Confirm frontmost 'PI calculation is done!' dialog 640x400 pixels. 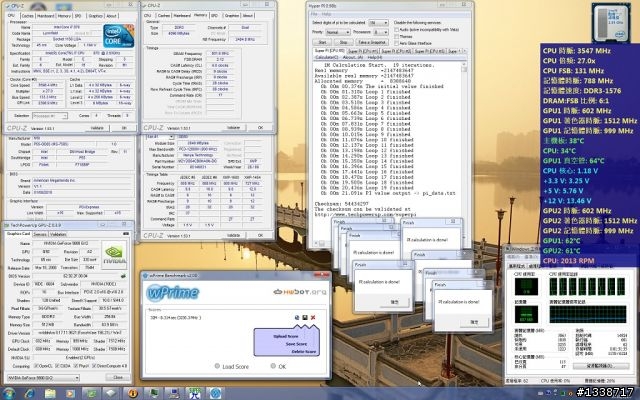pos(474,322)
